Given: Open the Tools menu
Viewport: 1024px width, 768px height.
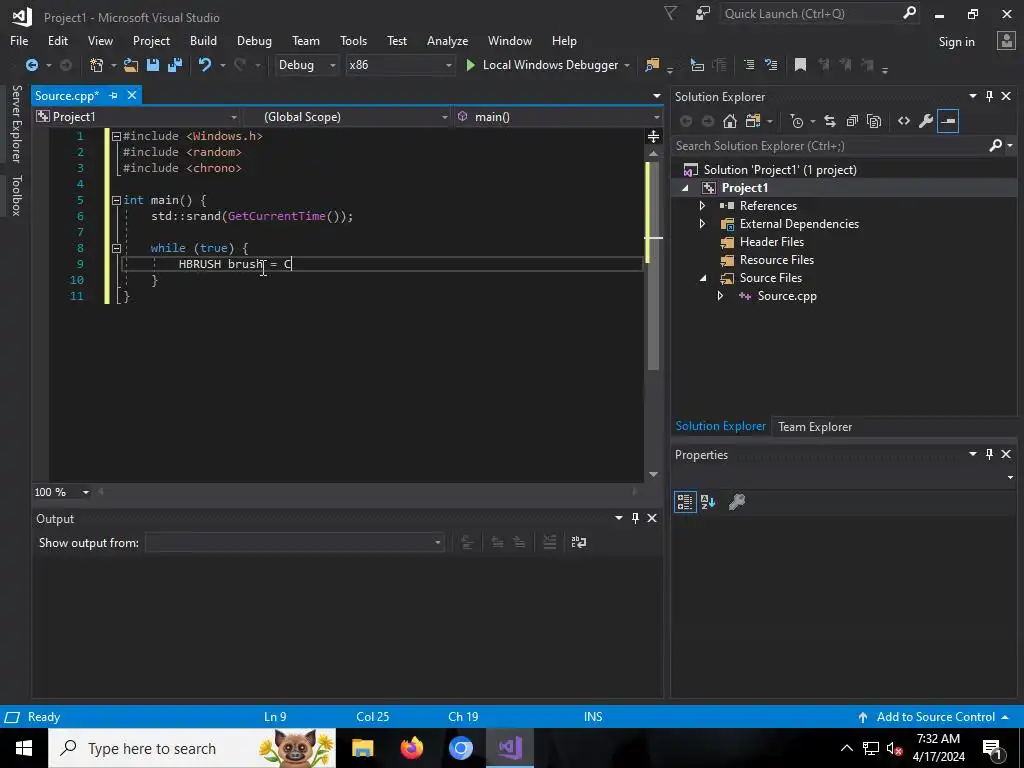Looking at the screenshot, I should (353, 40).
